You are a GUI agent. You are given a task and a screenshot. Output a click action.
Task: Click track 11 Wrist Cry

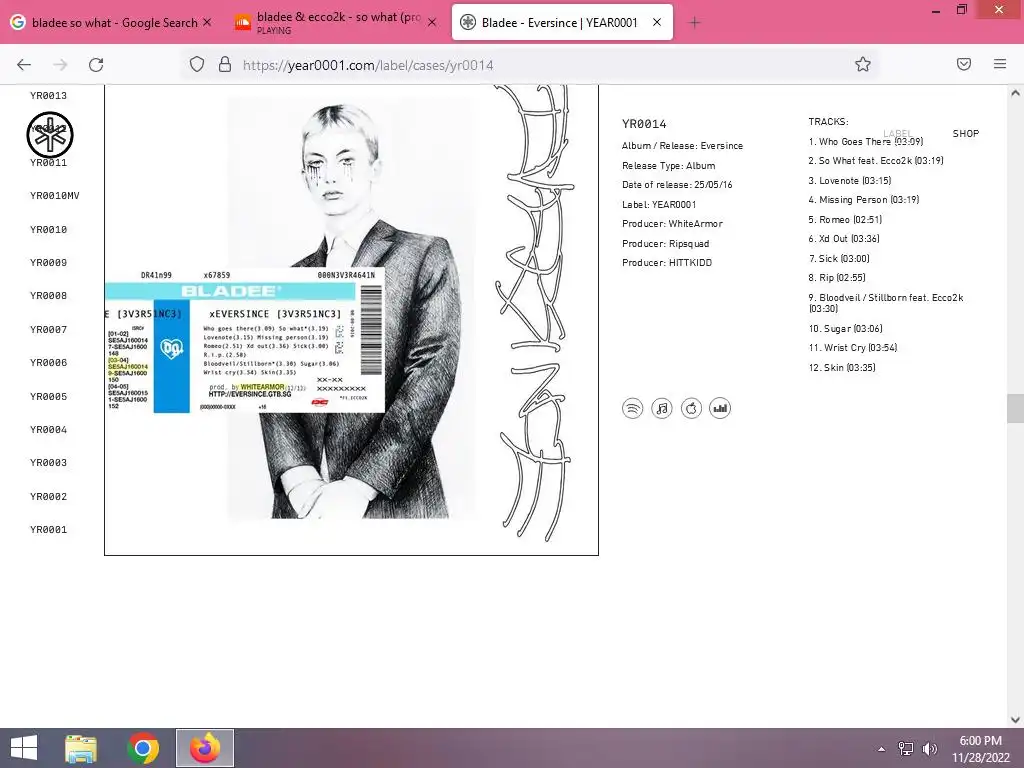(852, 348)
